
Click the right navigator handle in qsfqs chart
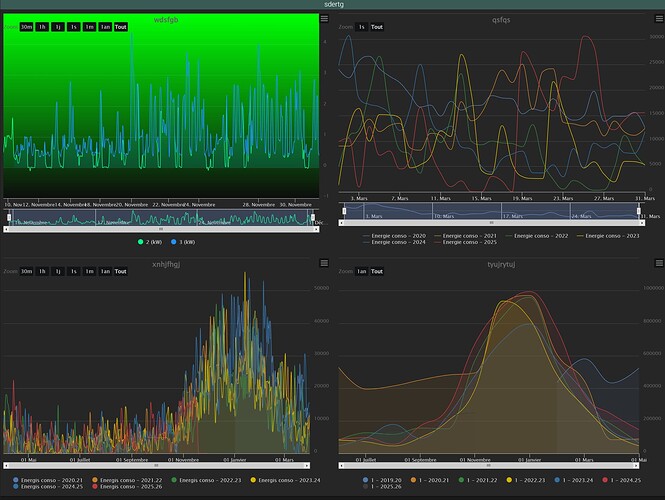pos(640,210)
